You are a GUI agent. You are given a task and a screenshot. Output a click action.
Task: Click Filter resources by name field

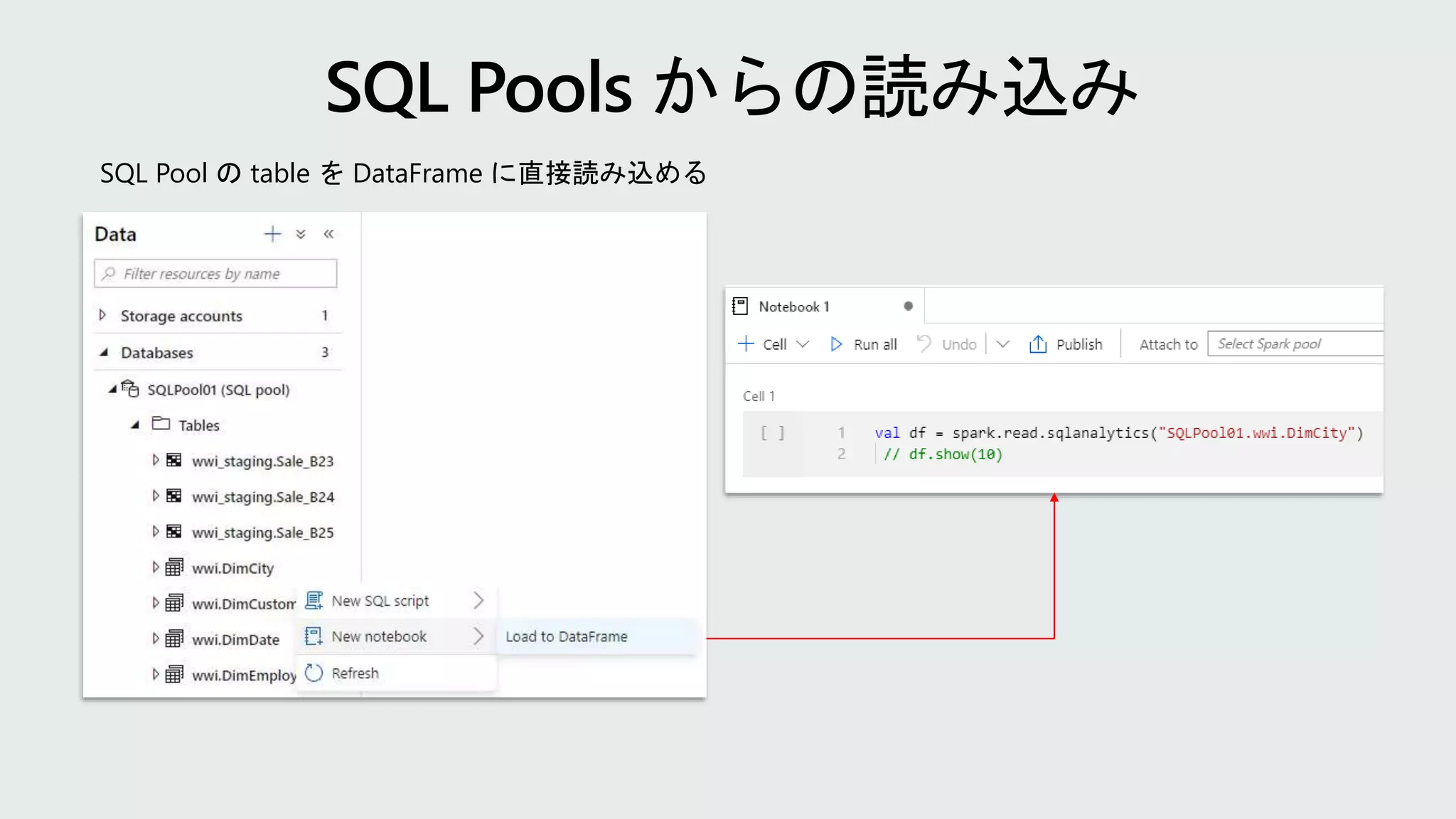pyautogui.click(x=215, y=274)
